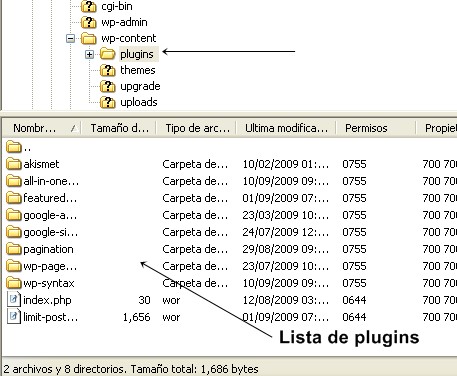Click the pagination folder icon

[x=14, y=249]
